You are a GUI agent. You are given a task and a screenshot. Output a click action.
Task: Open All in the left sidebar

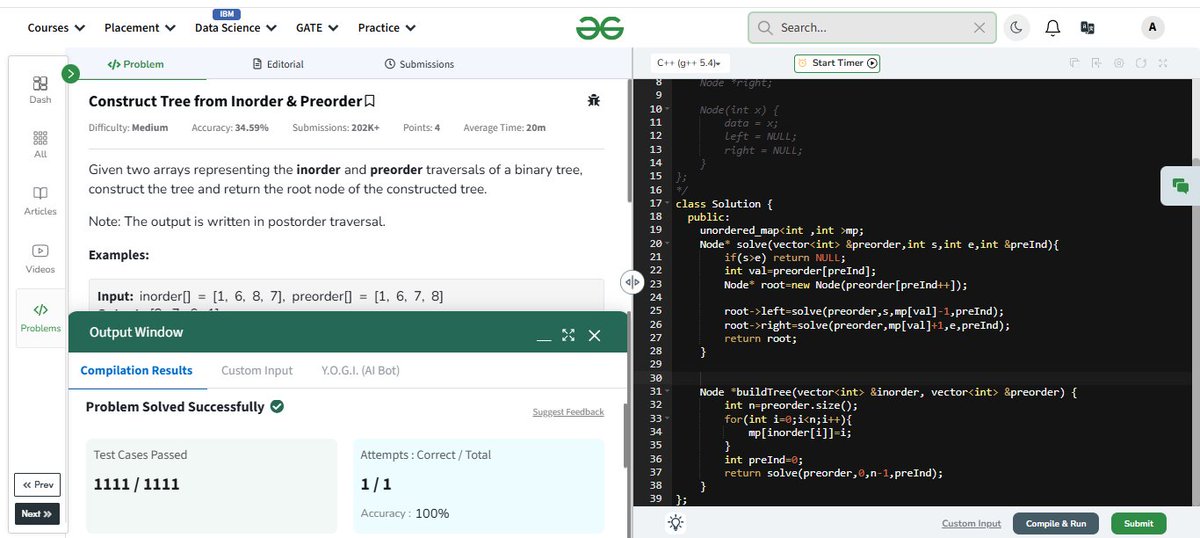click(x=40, y=144)
